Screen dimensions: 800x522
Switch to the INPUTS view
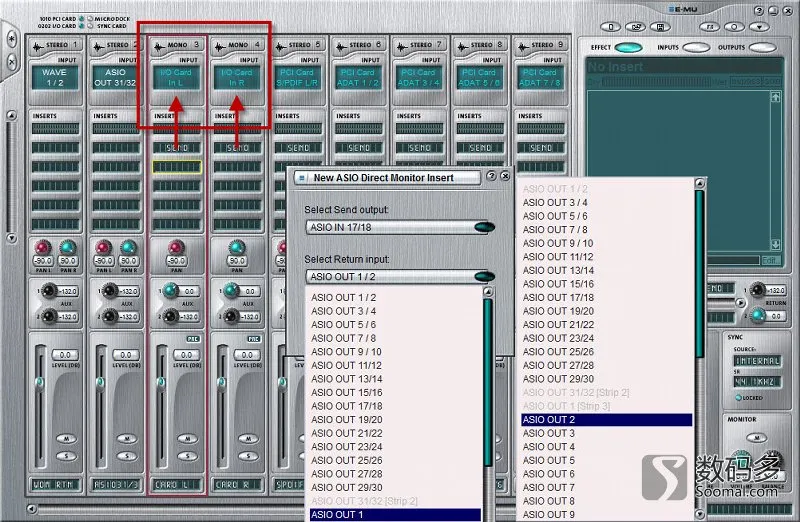point(696,47)
